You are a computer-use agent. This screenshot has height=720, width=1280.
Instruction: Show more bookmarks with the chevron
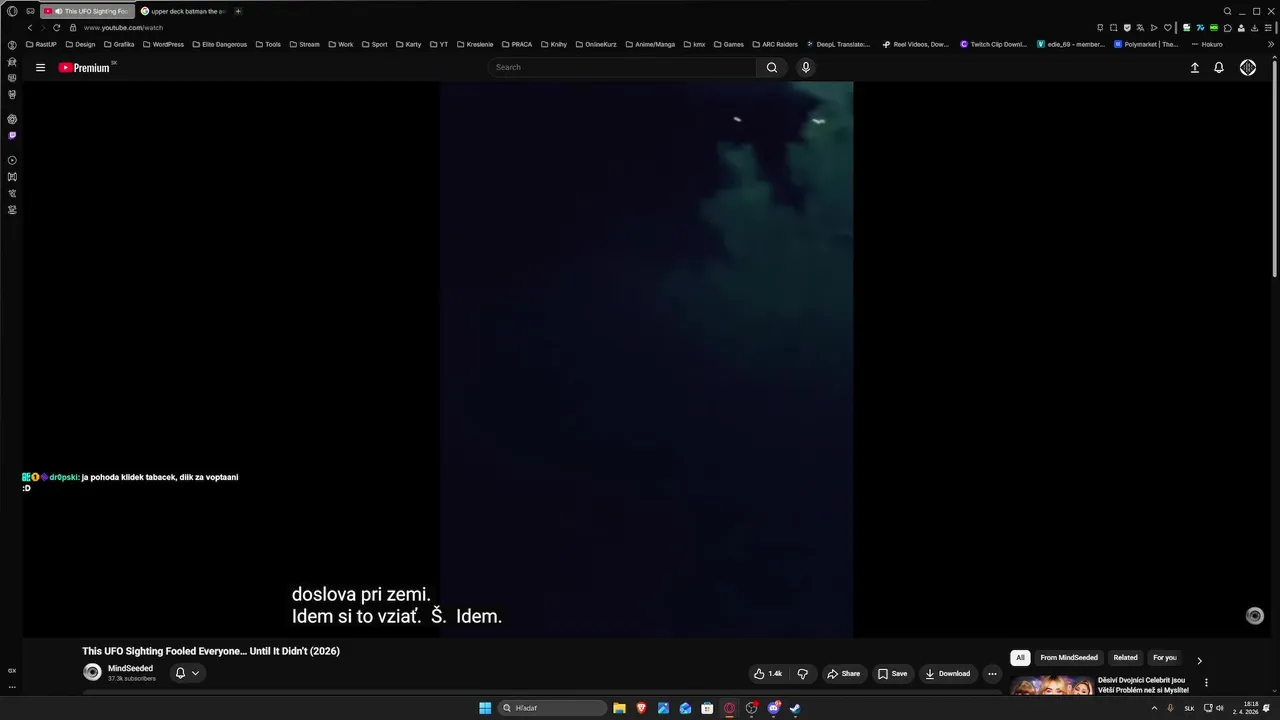point(1271,44)
